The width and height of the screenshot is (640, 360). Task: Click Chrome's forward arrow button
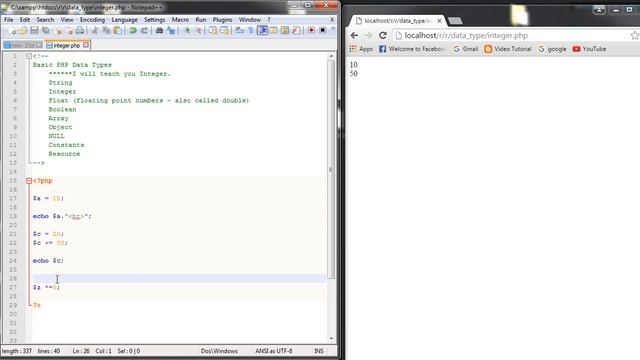point(368,36)
